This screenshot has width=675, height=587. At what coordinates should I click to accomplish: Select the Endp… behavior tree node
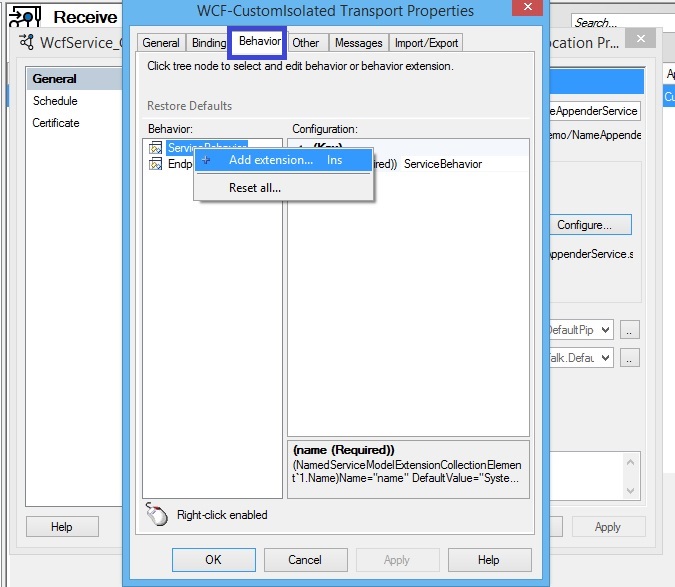[x=180, y=164]
